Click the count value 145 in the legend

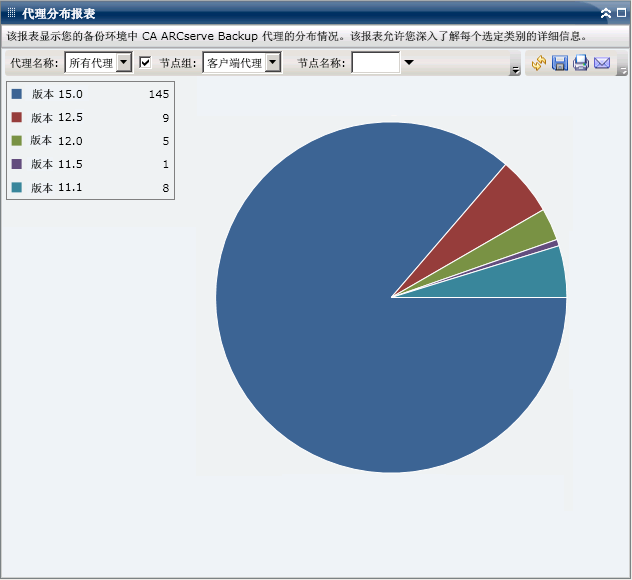159,94
